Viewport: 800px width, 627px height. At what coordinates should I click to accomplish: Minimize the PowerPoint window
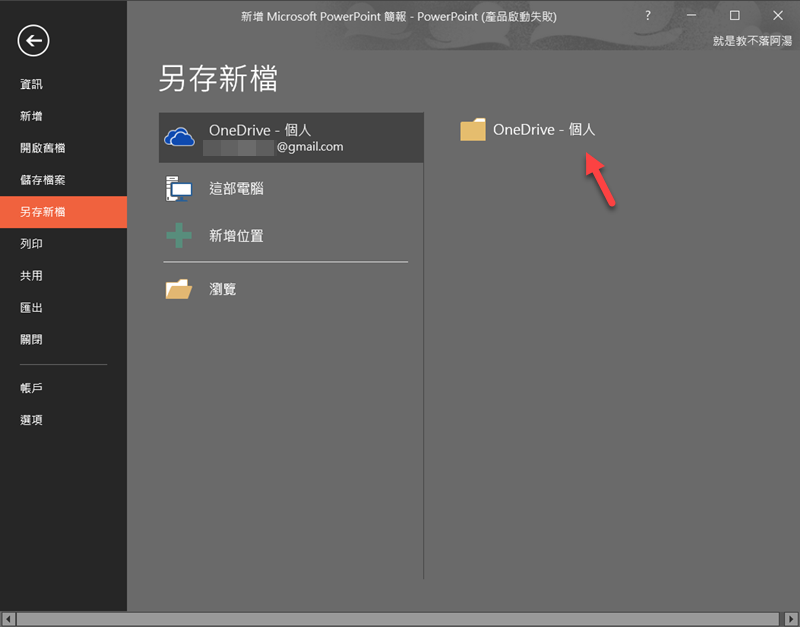coord(691,16)
